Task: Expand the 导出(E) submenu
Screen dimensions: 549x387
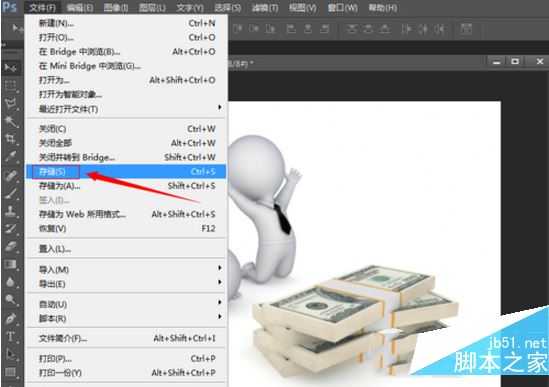Action: tap(126, 284)
